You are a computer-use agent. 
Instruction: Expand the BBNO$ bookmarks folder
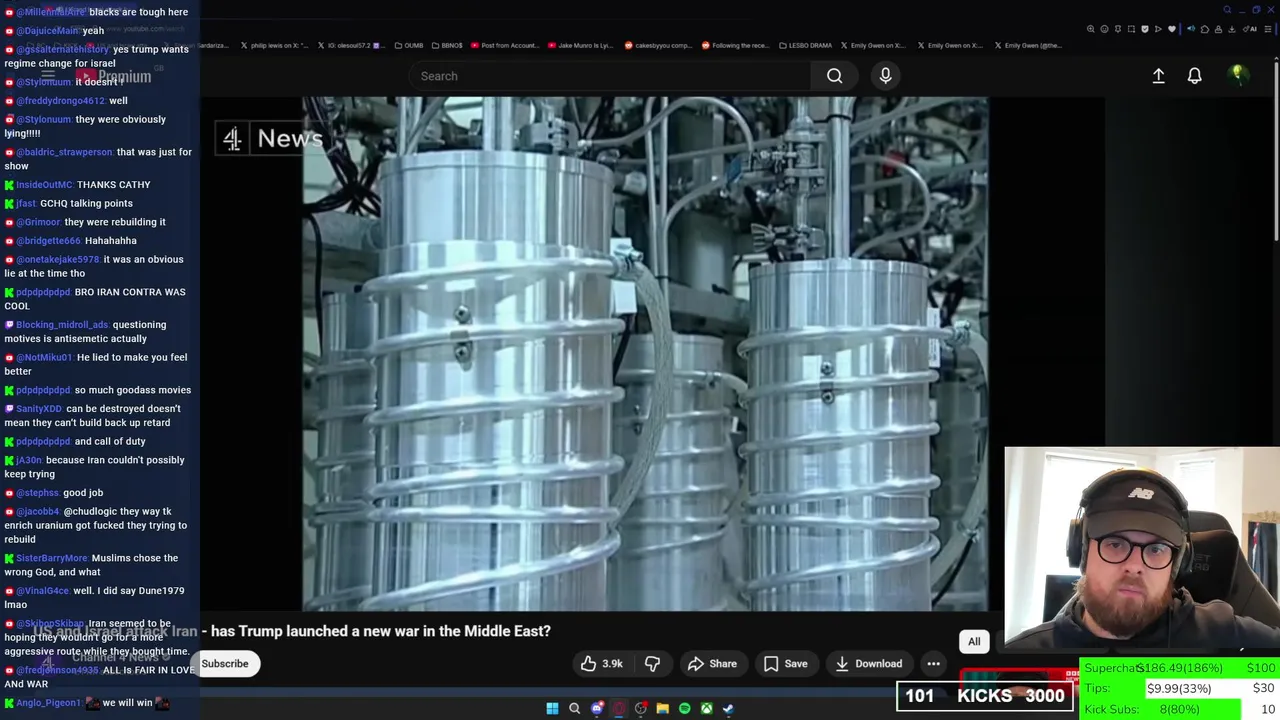447,45
